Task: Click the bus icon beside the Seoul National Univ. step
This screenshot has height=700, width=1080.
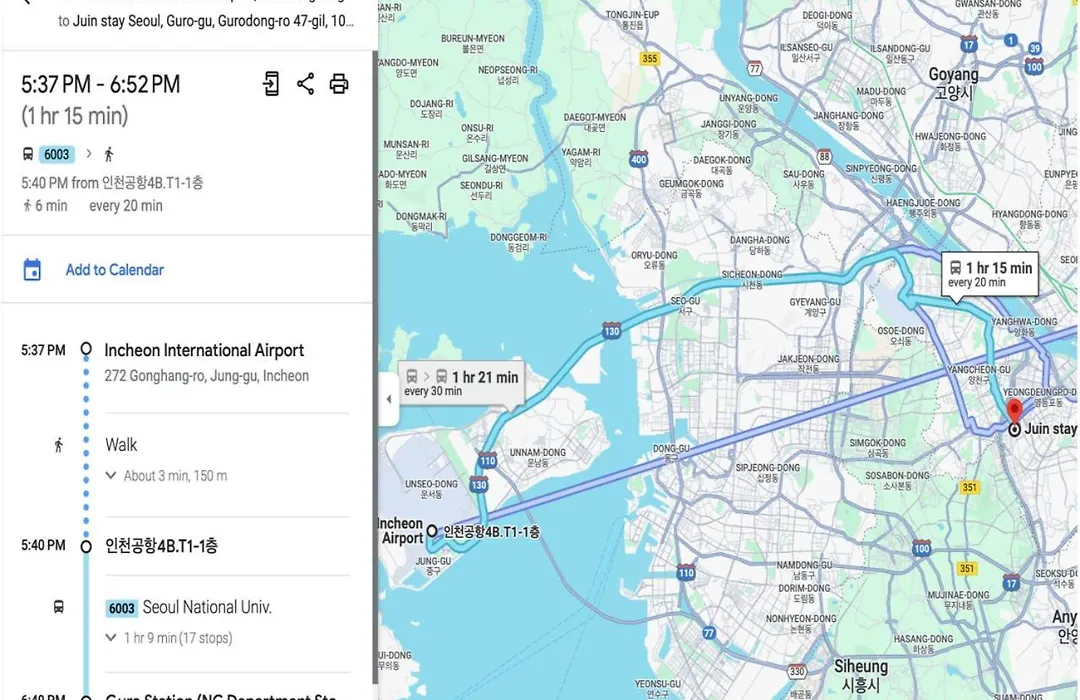Action: click(59, 607)
